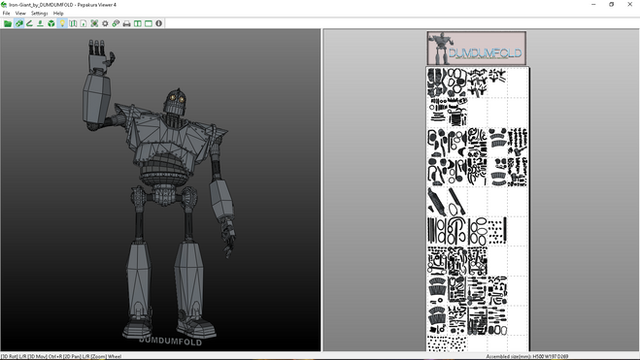Viewport: 640px width, 360px height.
Task: Open the Settings menu
Action: (39, 13)
